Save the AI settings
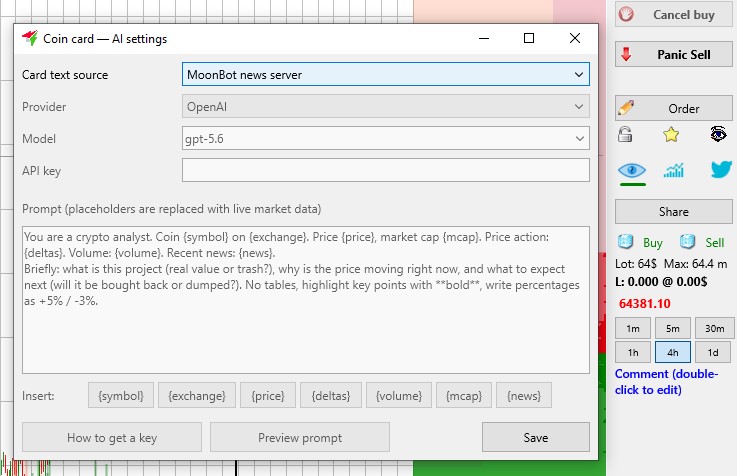 pos(536,437)
